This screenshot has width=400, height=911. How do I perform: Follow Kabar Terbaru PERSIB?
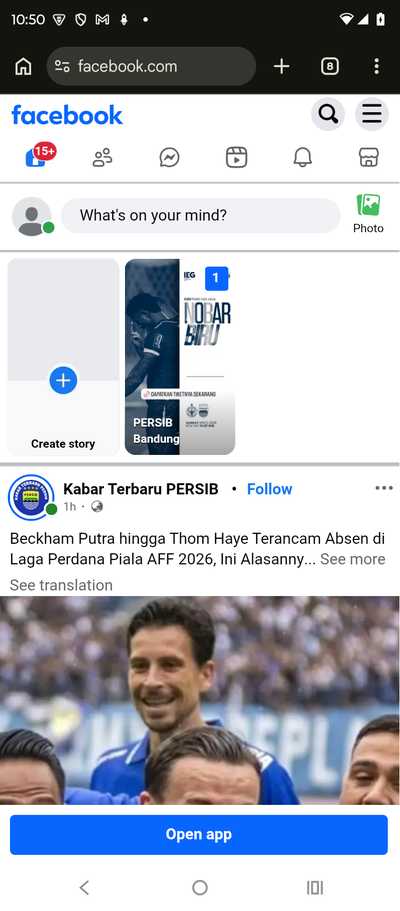(x=270, y=489)
